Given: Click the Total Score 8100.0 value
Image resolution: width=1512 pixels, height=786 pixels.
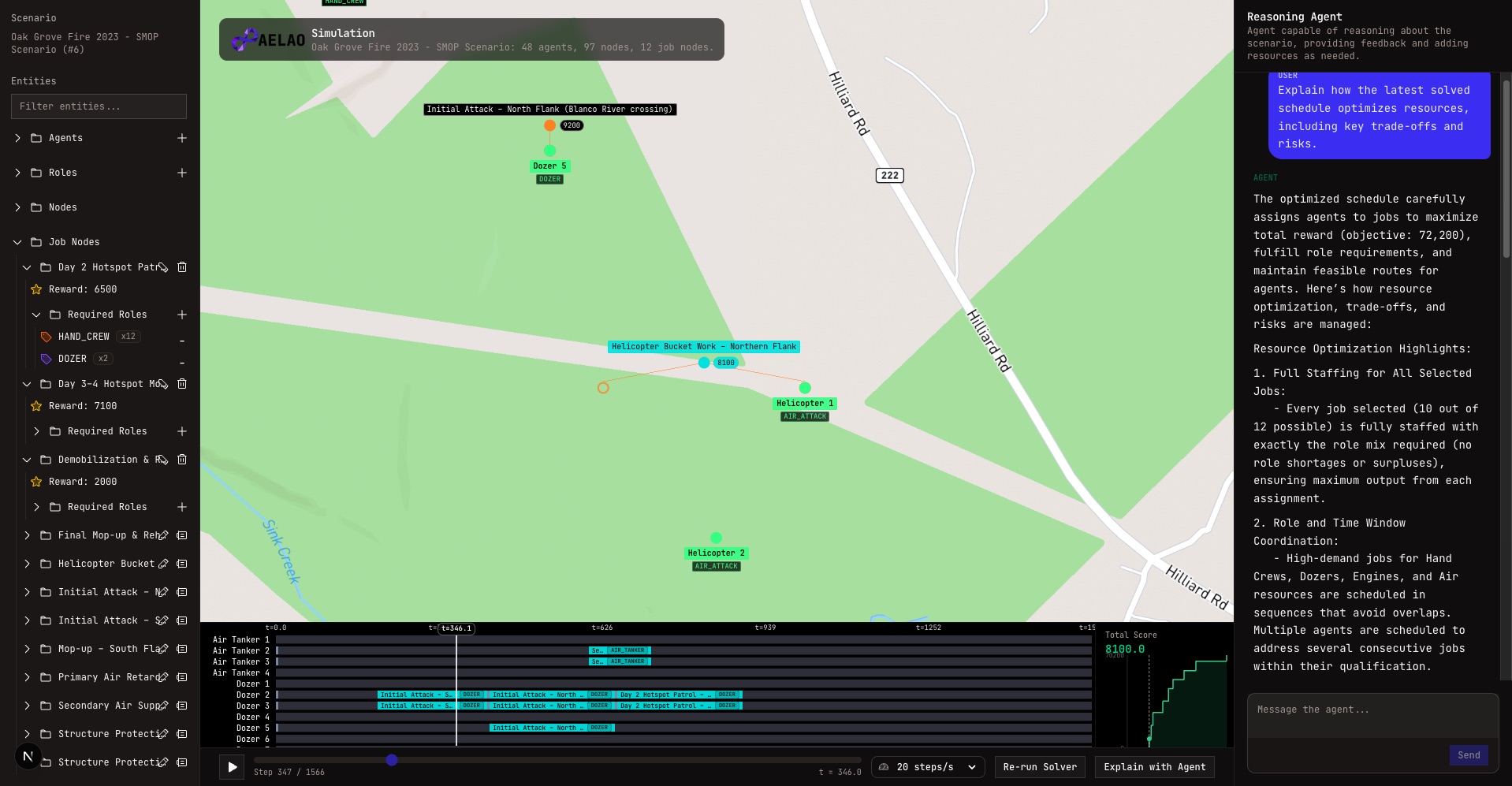Looking at the screenshot, I should point(1125,649).
